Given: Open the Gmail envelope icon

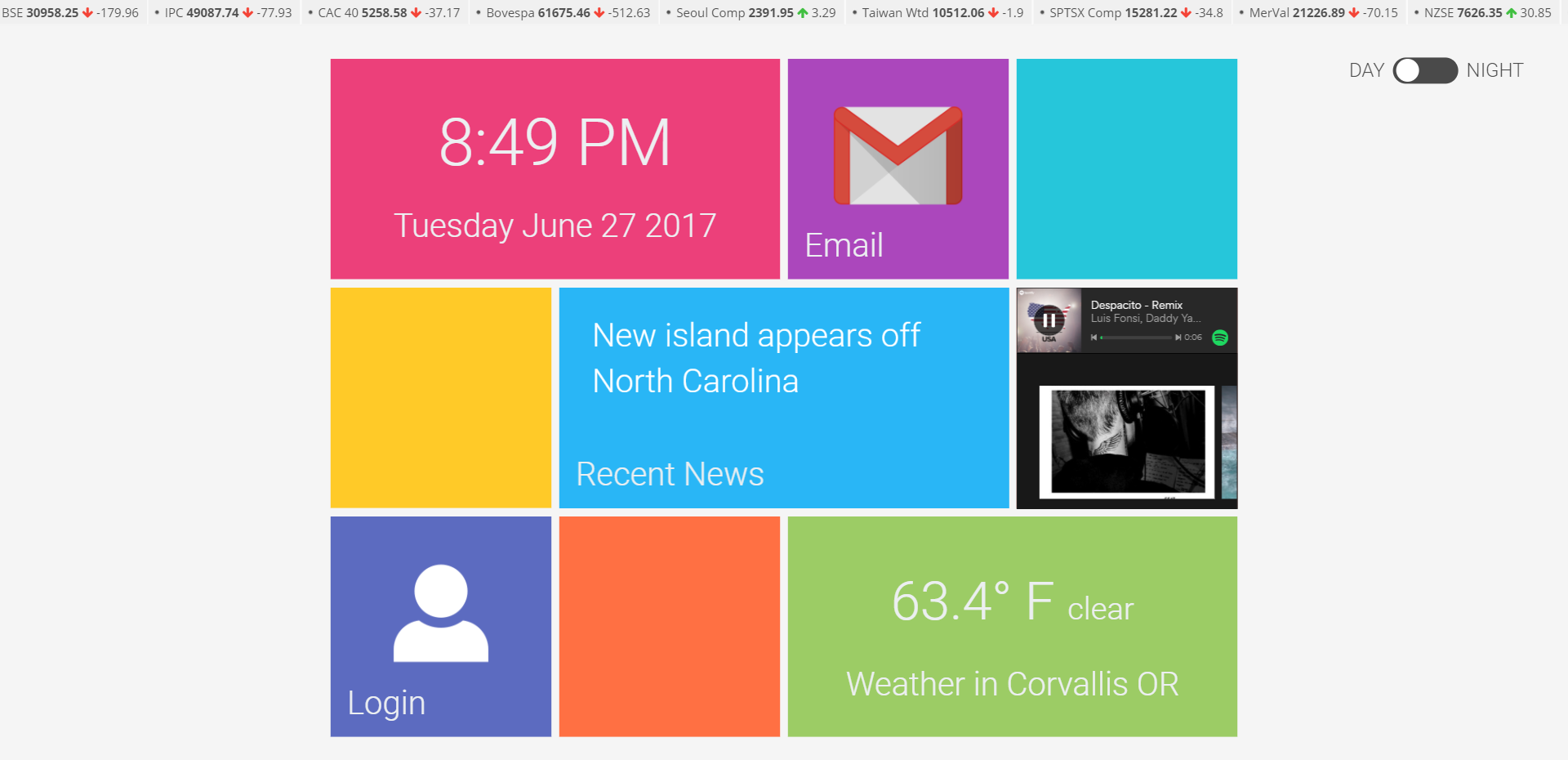Looking at the screenshot, I should point(898,155).
